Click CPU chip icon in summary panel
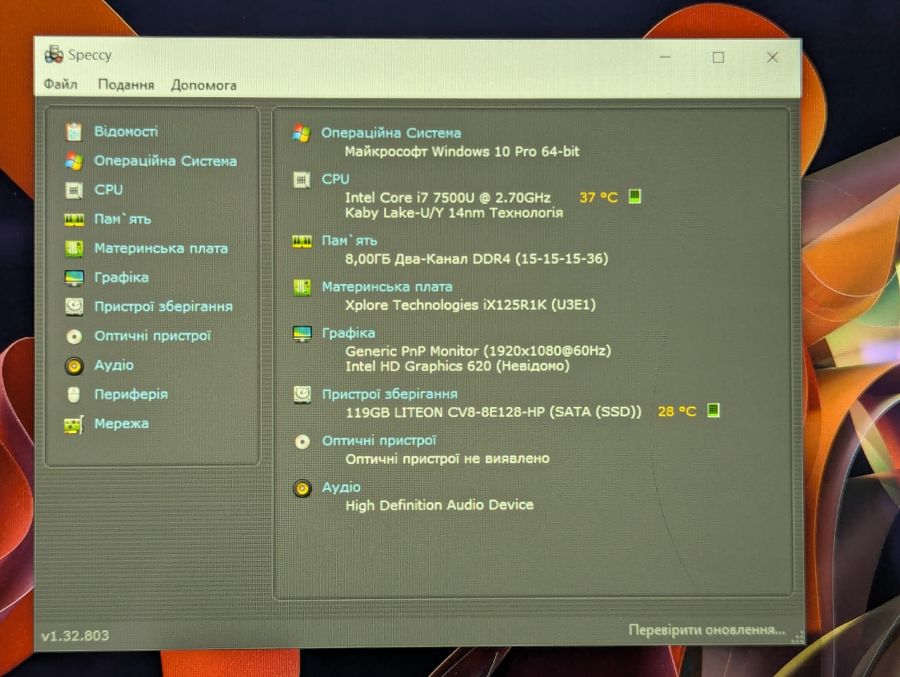 (x=301, y=180)
